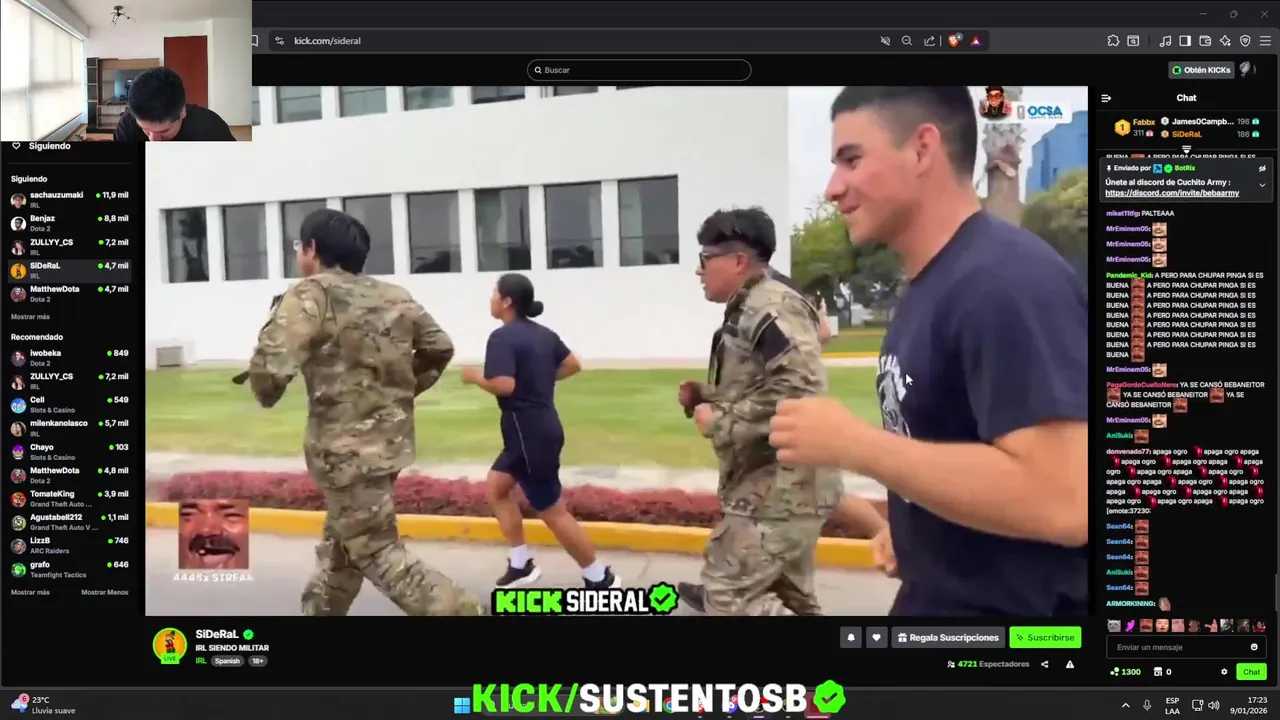Click Mostrar Menos under Recomendado list

pyautogui.click(x=104, y=592)
